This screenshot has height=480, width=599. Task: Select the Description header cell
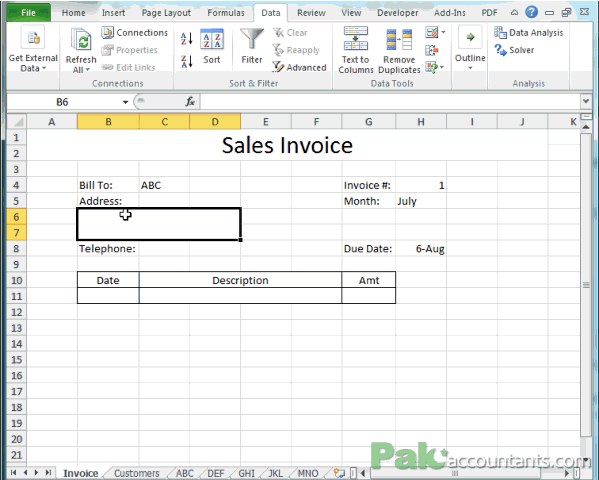tap(240, 280)
